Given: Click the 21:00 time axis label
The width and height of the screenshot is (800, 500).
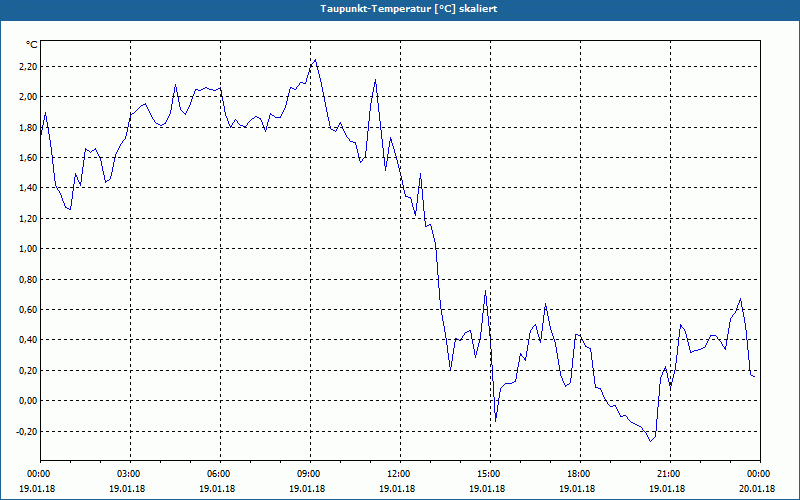Looking at the screenshot, I should coord(670,474).
